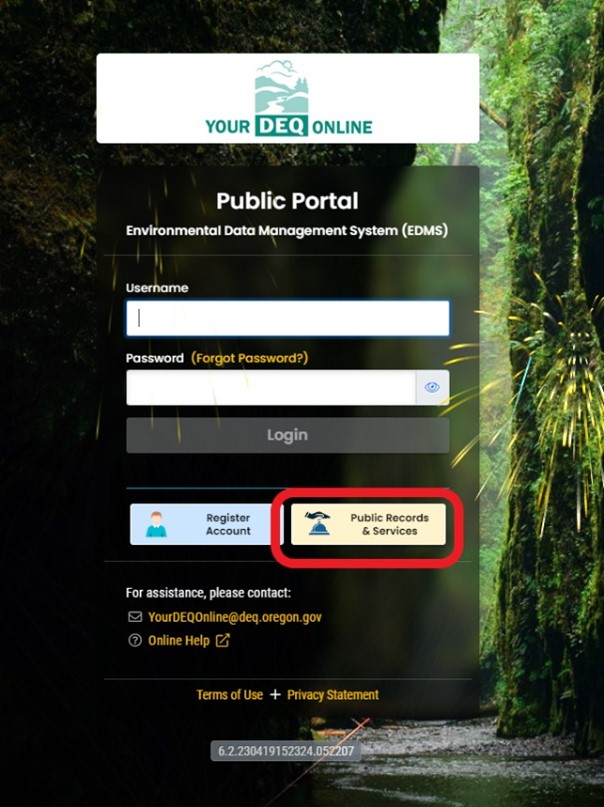
Task: Click the Public Portal heading
Action: 287,201
